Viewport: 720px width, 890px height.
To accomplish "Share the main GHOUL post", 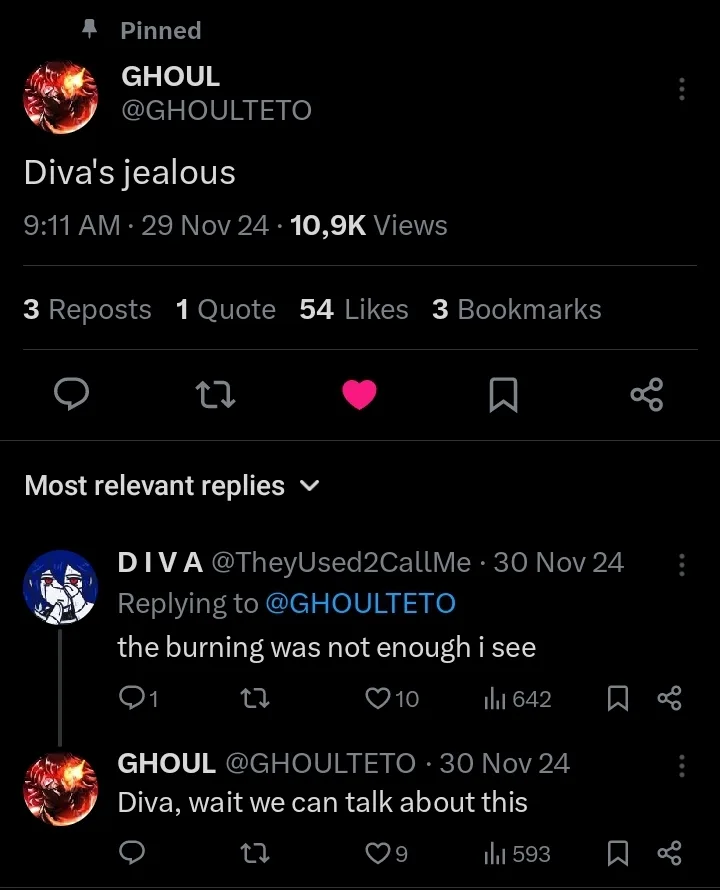I will click(x=647, y=396).
